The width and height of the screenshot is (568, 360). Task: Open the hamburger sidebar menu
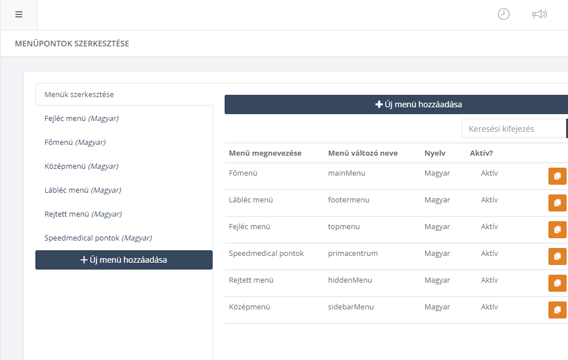tap(19, 14)
